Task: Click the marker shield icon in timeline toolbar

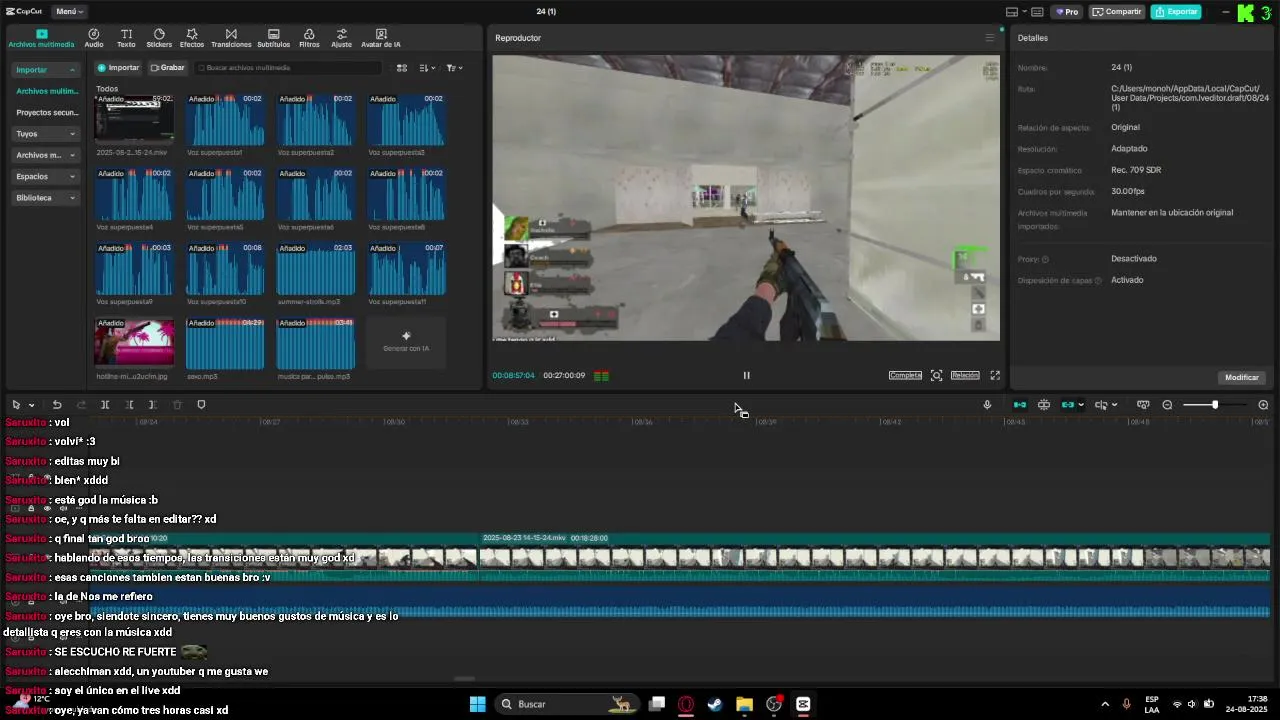Action: point(201,405)
